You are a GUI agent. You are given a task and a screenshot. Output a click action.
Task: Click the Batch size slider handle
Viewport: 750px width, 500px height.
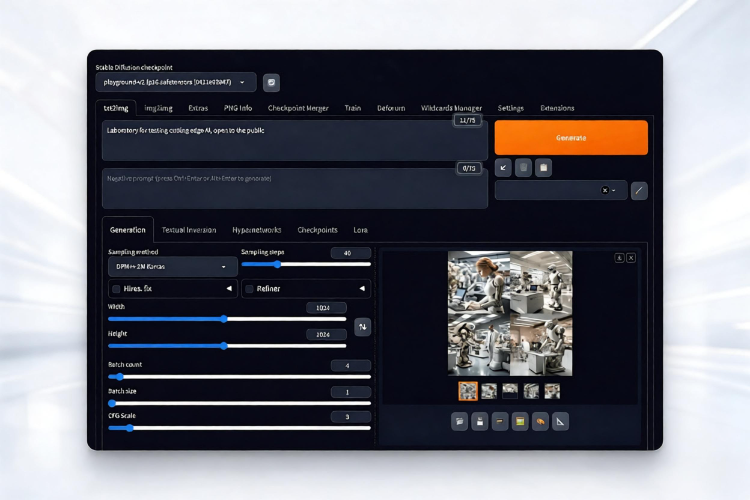112,403
